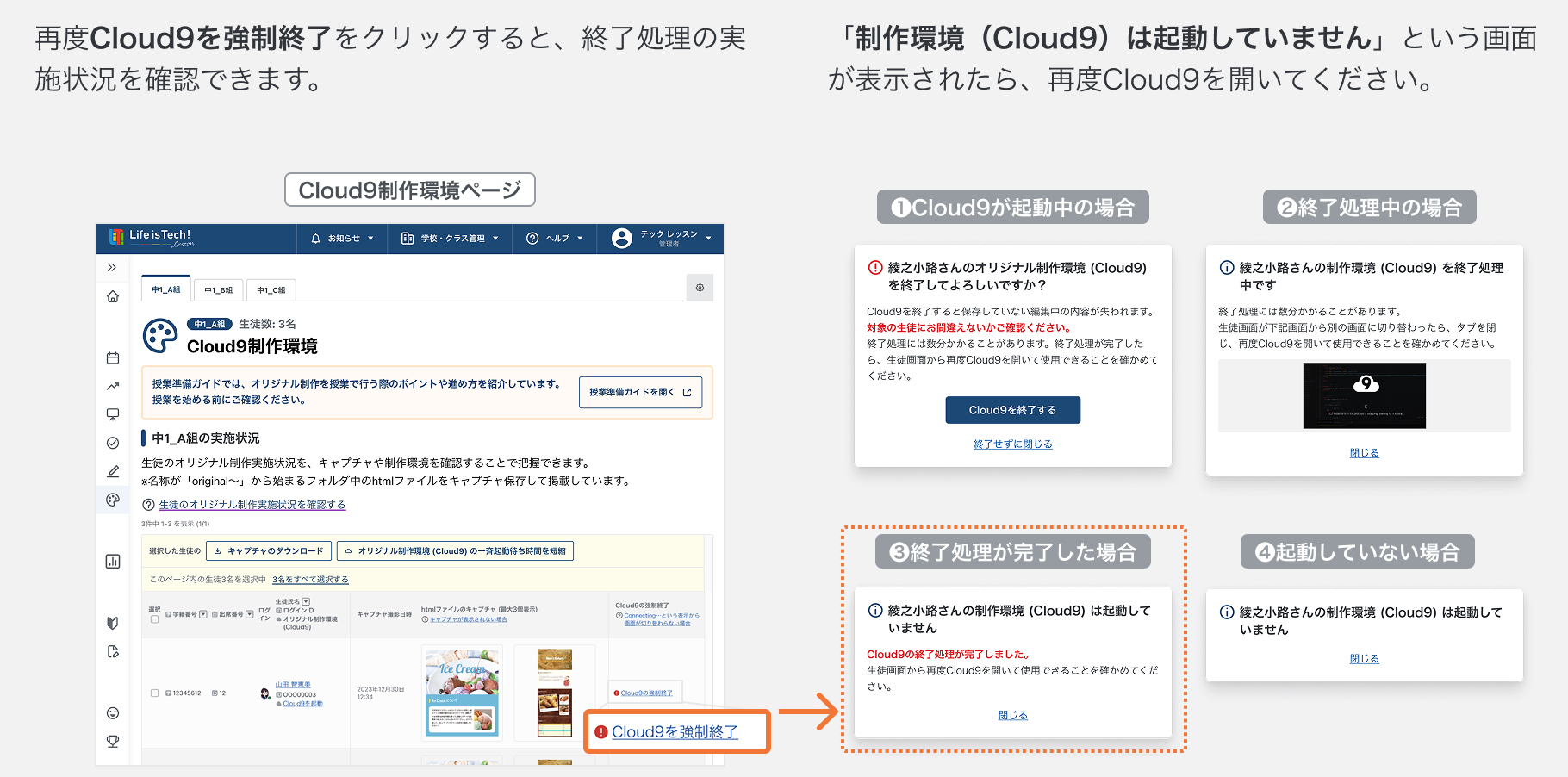Select the palette icon in the sidebar
Image resolution: width=1568 pixels, height=777 pixels.
(x=113, y=500)
